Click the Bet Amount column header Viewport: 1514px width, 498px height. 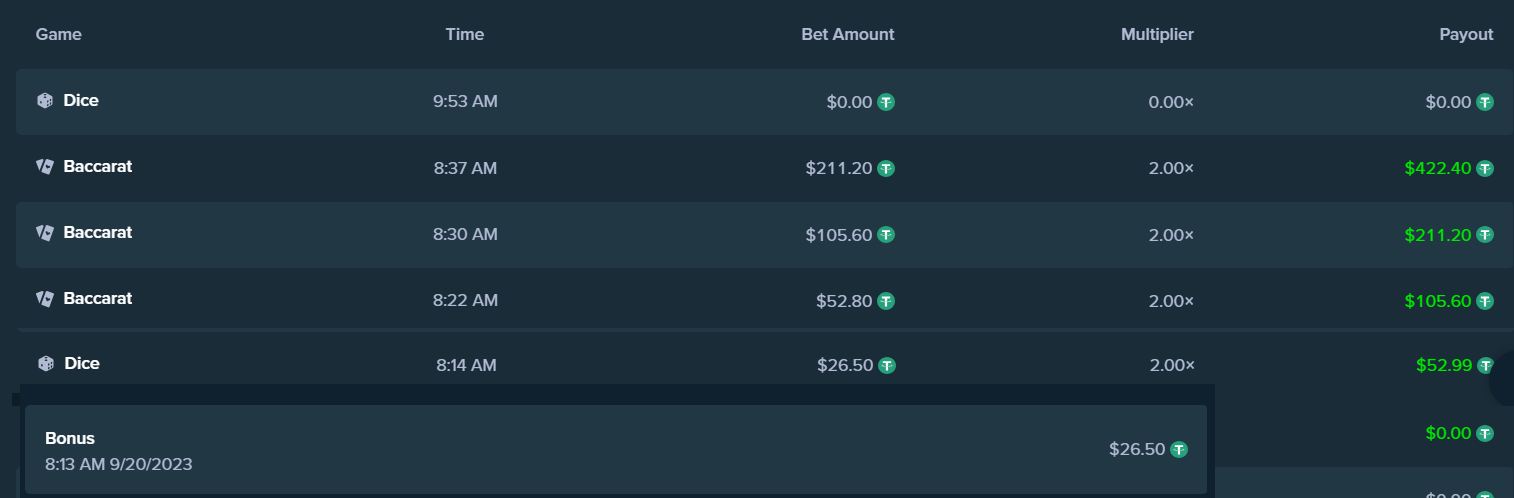pyautogui.click(x=848, y=34)
